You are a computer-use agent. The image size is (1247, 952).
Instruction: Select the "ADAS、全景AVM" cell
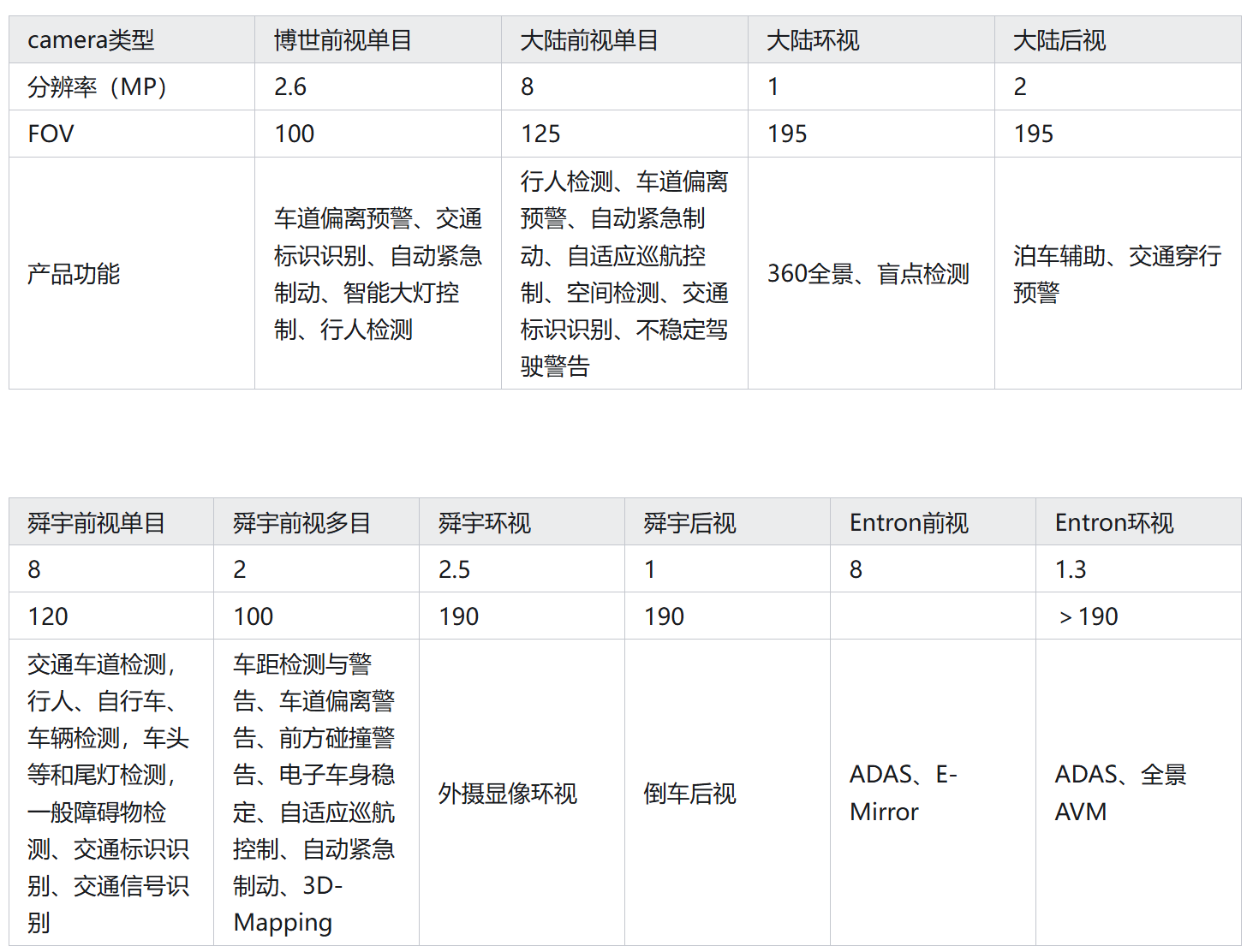[1138, 793]
